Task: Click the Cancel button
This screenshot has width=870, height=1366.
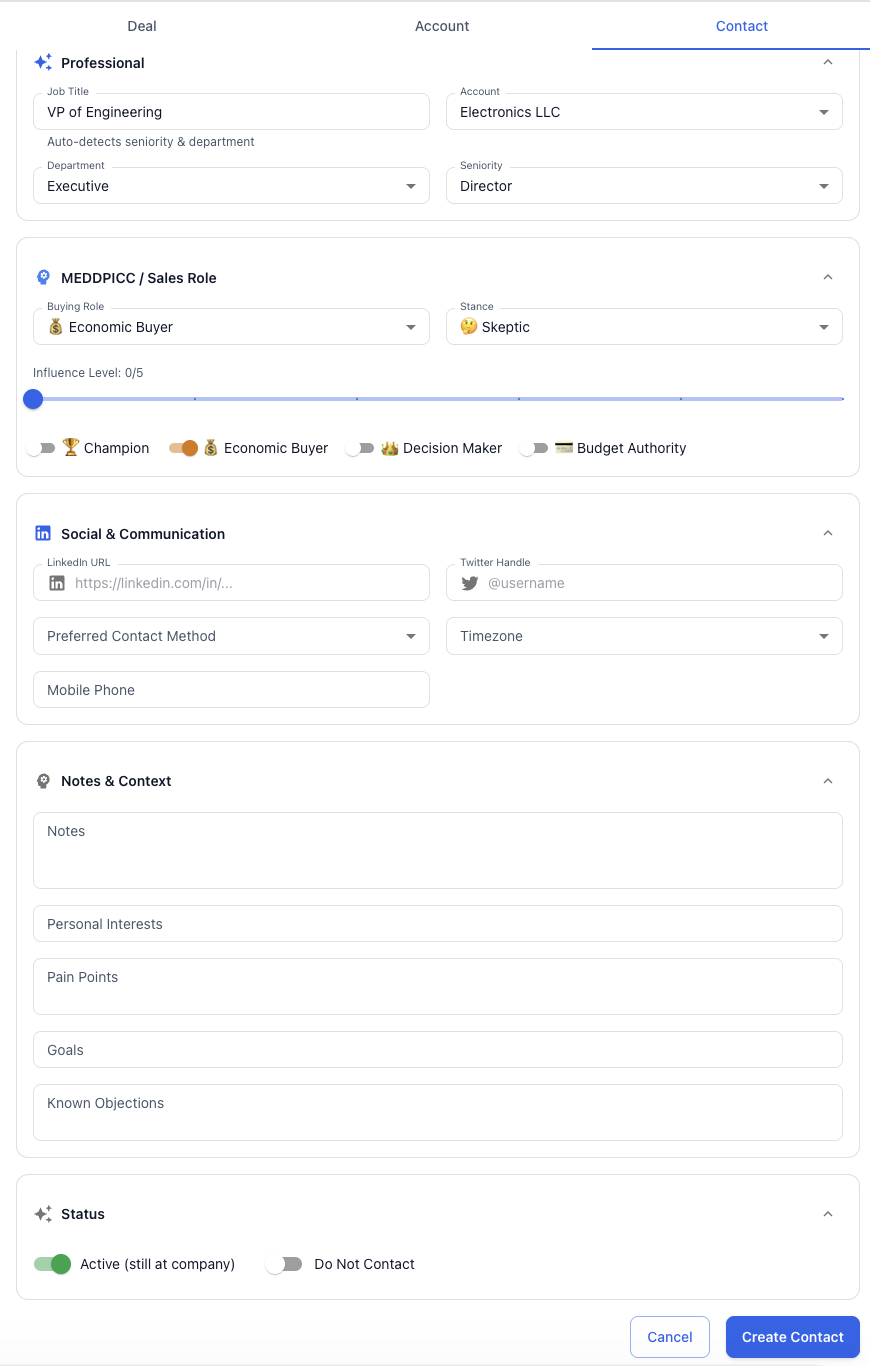Action: tap(669, 1337)
